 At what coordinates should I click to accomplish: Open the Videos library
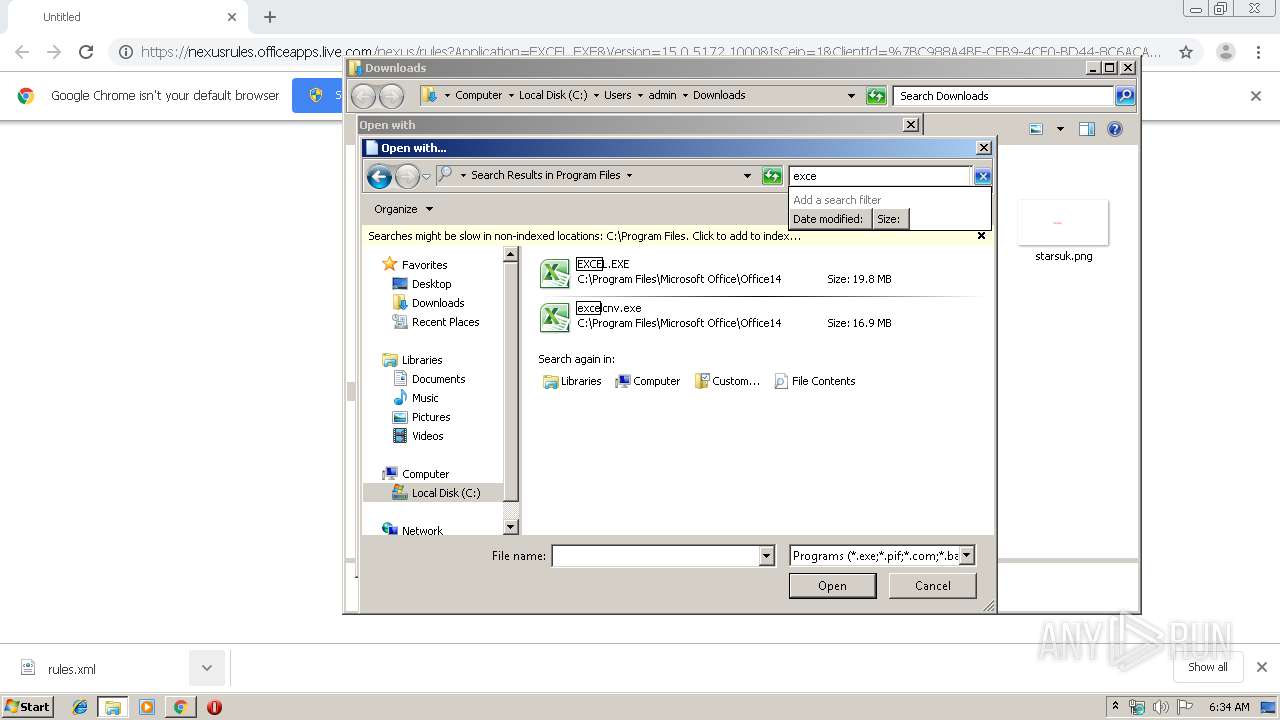pyautogui.click(x=427, y=436)
